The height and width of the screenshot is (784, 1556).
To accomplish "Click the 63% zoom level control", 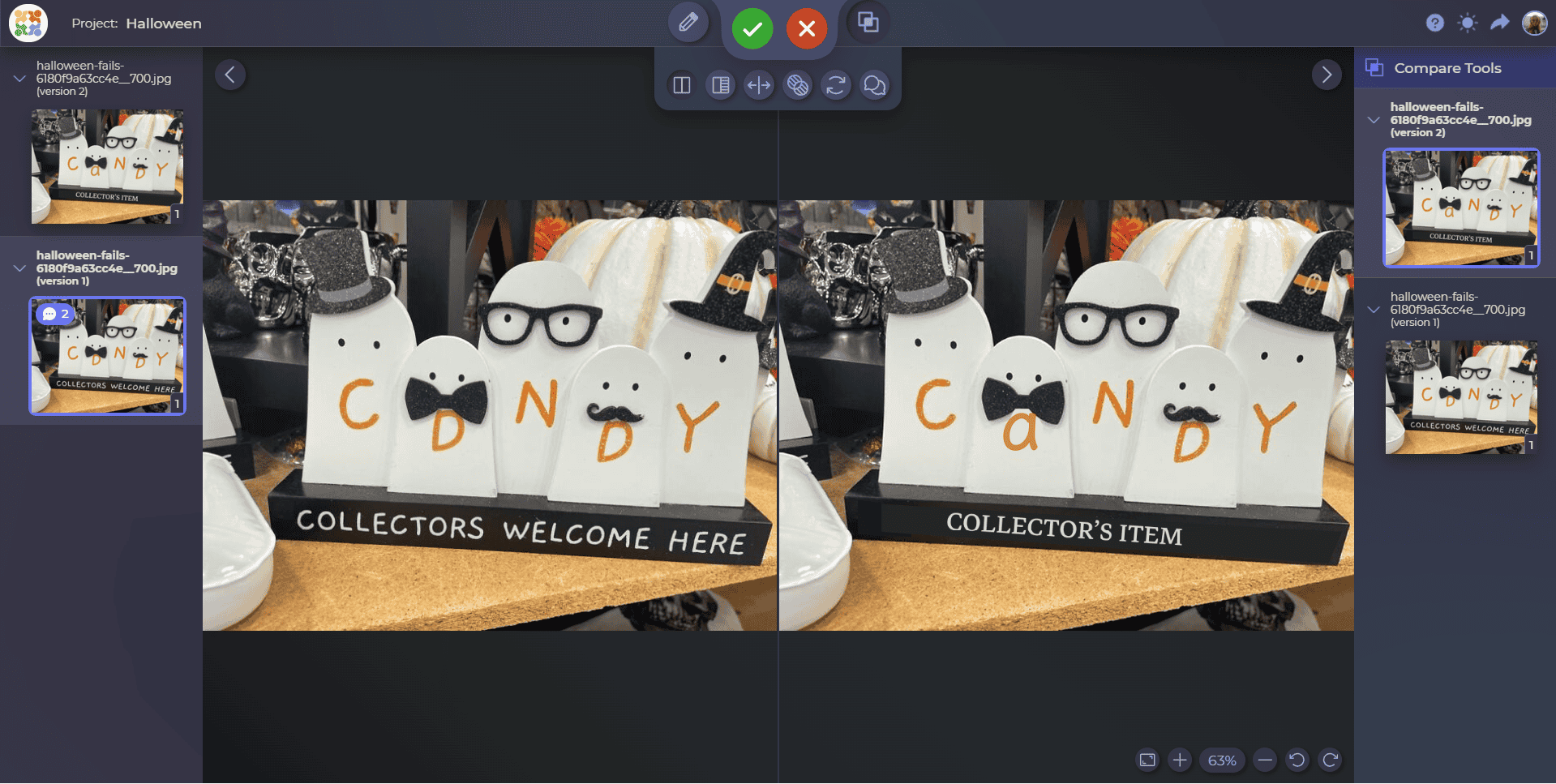I will tap(1221, 760).
